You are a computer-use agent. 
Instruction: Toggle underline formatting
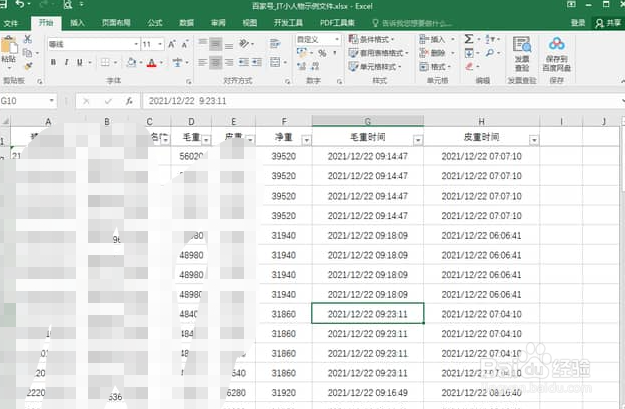click(x=80, y=62)
